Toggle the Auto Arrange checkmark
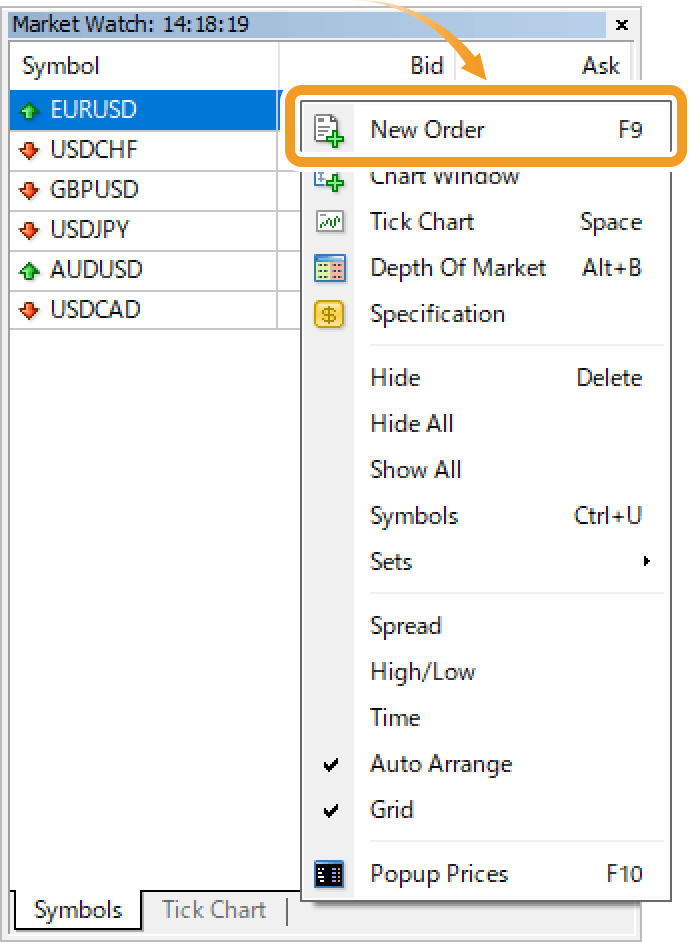This screenshot has width=692, height=942. coord(330,765)
